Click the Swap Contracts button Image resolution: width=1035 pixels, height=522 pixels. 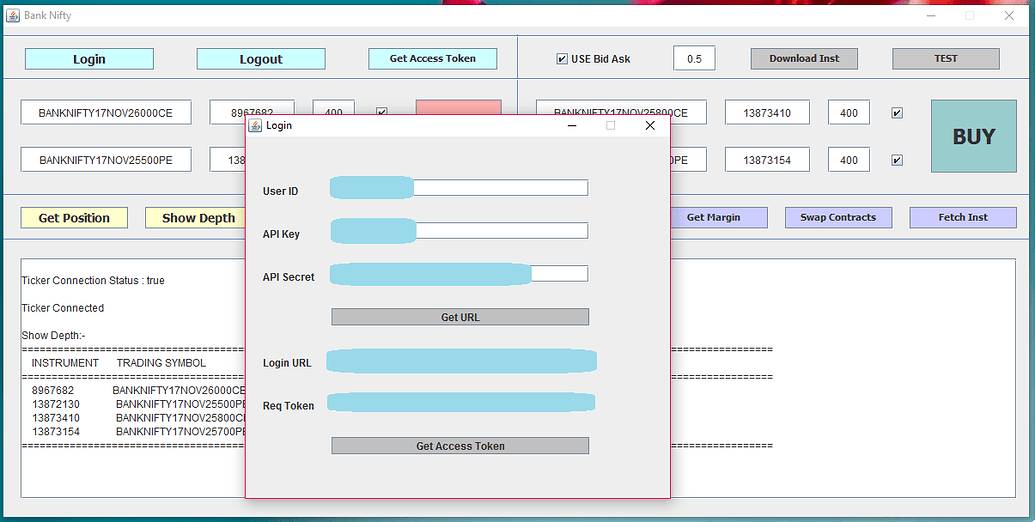click(x=837, y=217)
